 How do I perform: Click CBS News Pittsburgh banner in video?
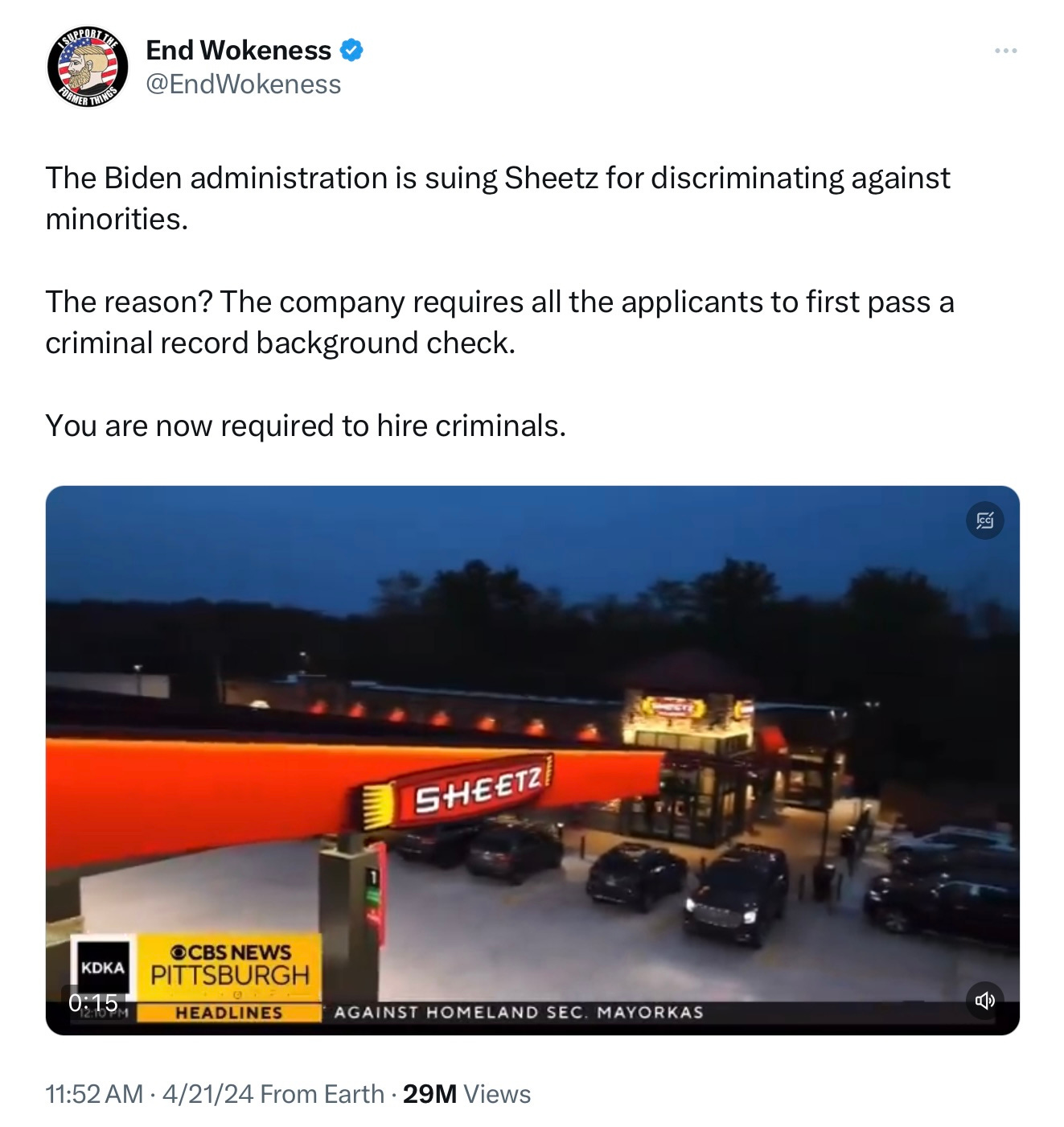click(x=230, y=965)
